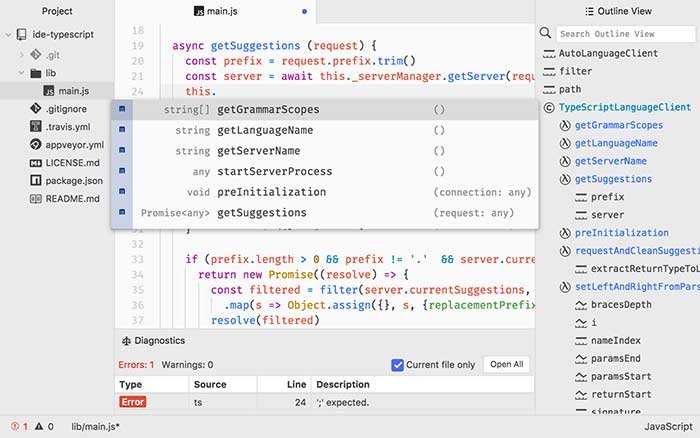Click the Diagnostics panel icon

point(126,341)
